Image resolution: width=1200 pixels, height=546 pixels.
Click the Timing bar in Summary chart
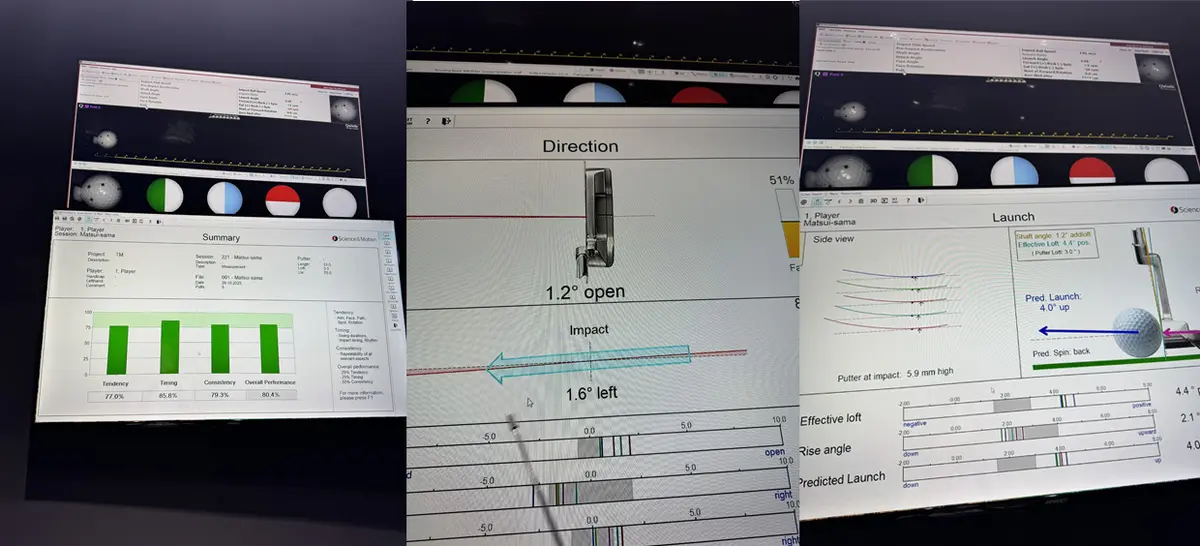(x=169, y=346)
